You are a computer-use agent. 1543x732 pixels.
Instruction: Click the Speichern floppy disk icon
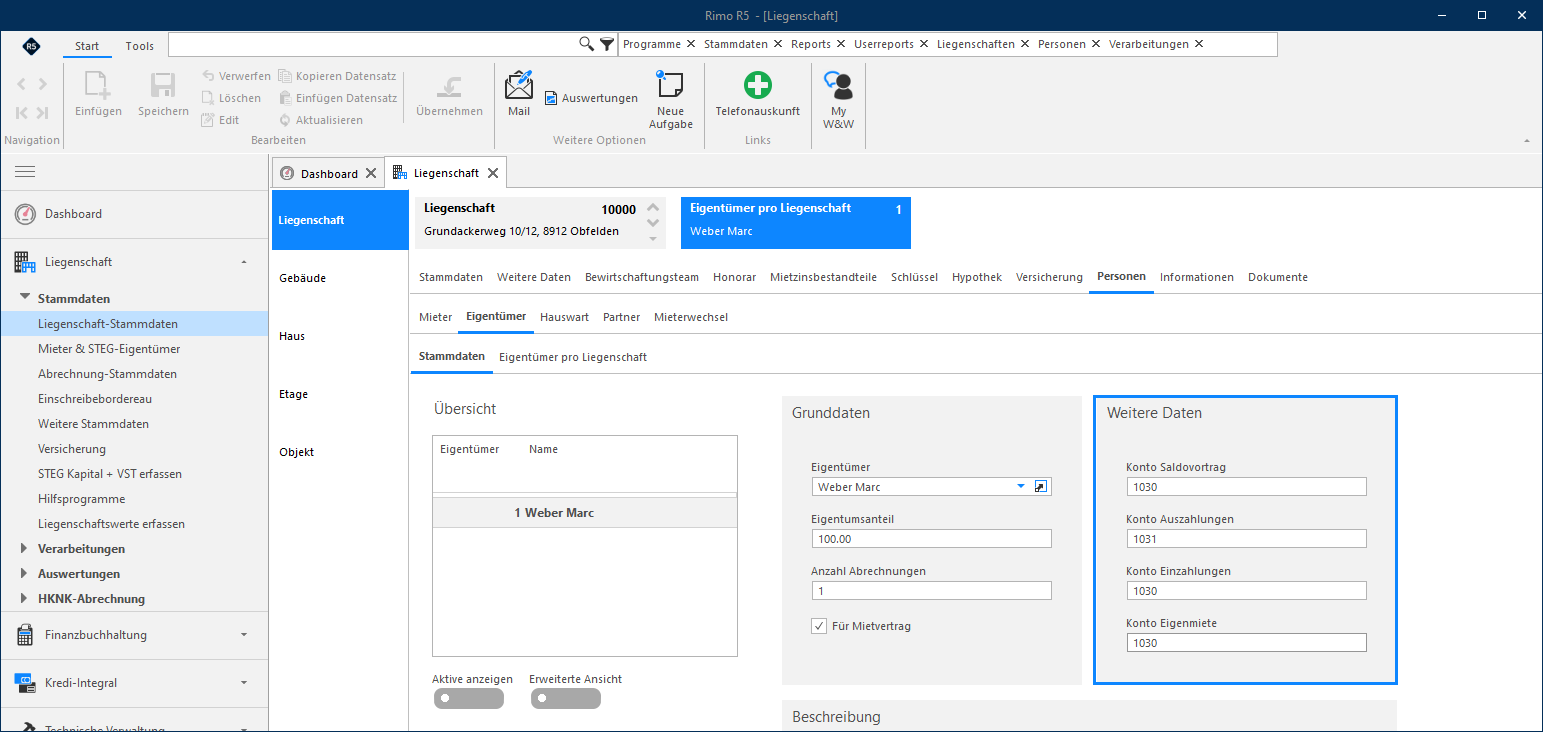(163, 86)
